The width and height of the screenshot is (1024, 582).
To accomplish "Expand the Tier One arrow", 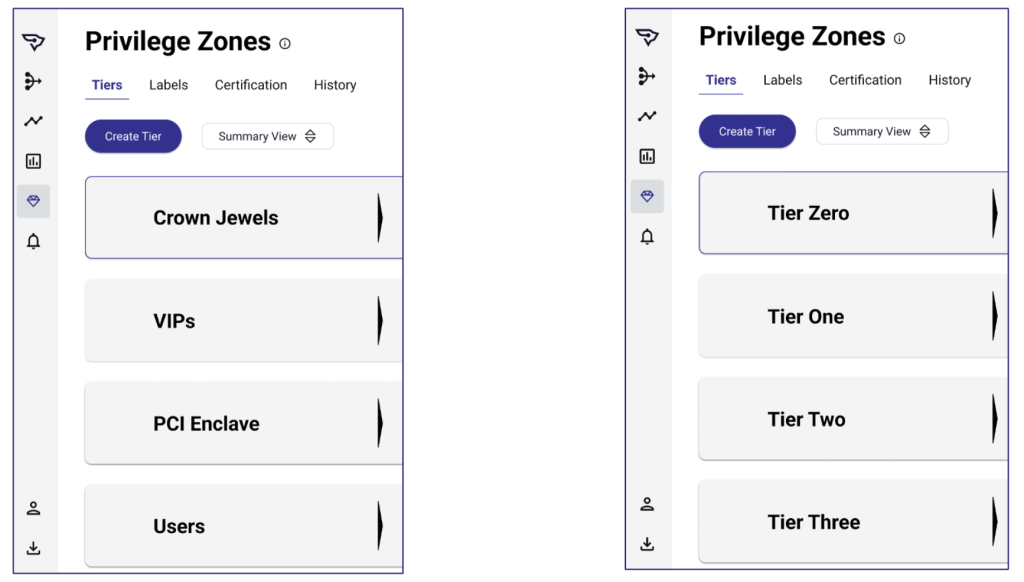I will point(995,316).
